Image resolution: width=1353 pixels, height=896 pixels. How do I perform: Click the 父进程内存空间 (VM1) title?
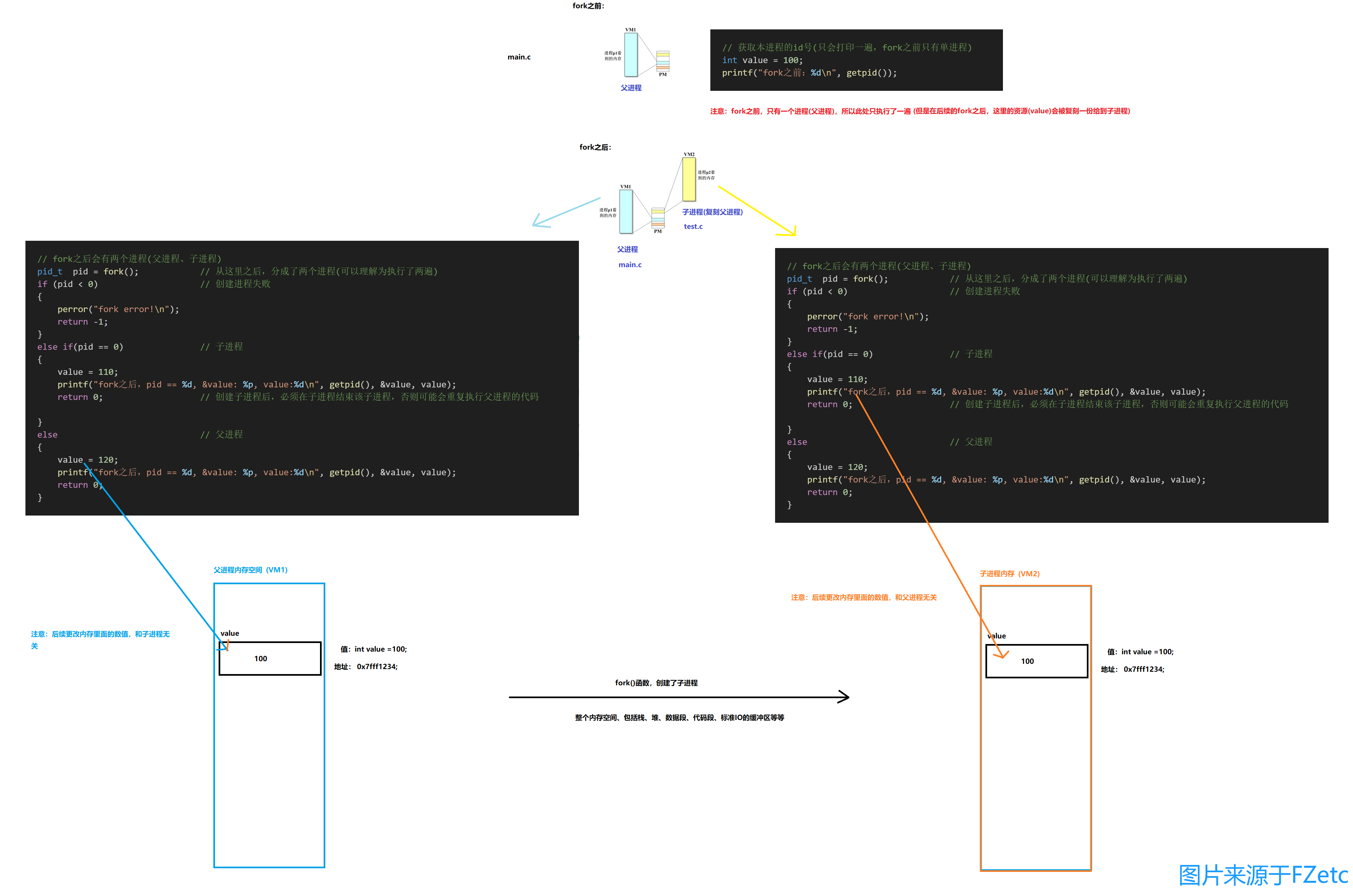click(x=250, y=570)
